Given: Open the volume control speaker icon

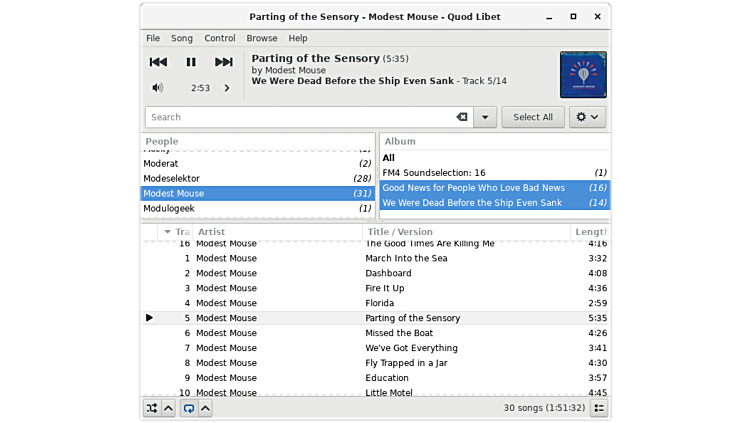Looking at the screenshot, I should (158, 88).
